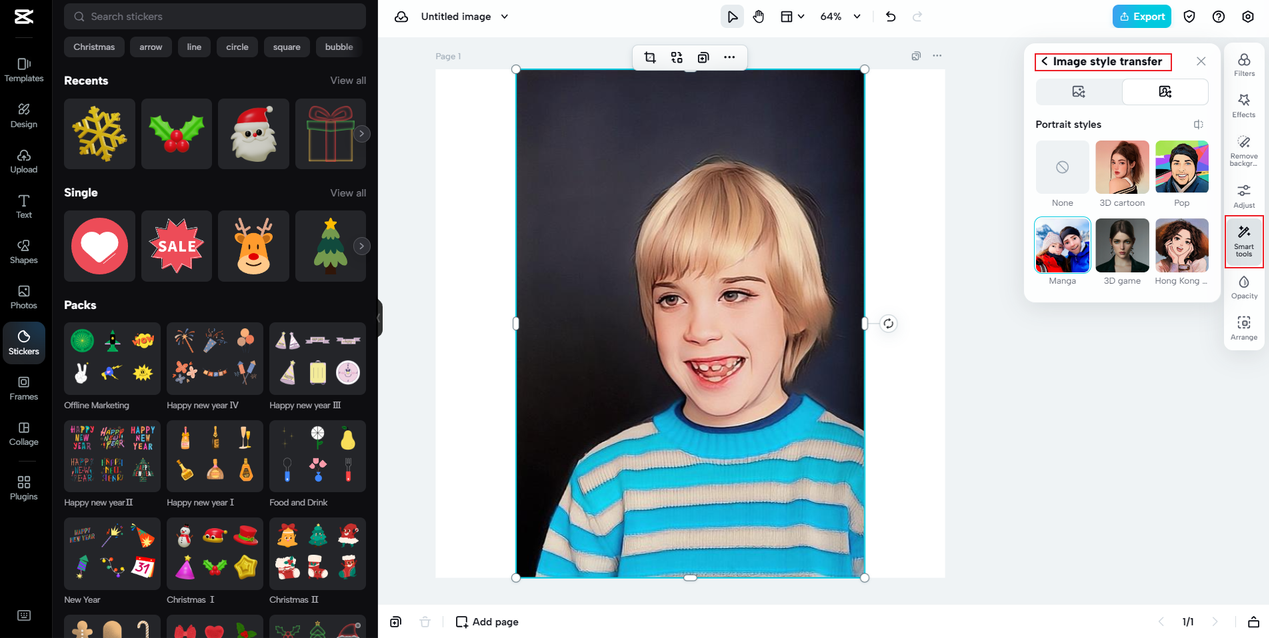Click View all next to Recents
Screen dimensions: 1269x638
(x=348, y=81)
